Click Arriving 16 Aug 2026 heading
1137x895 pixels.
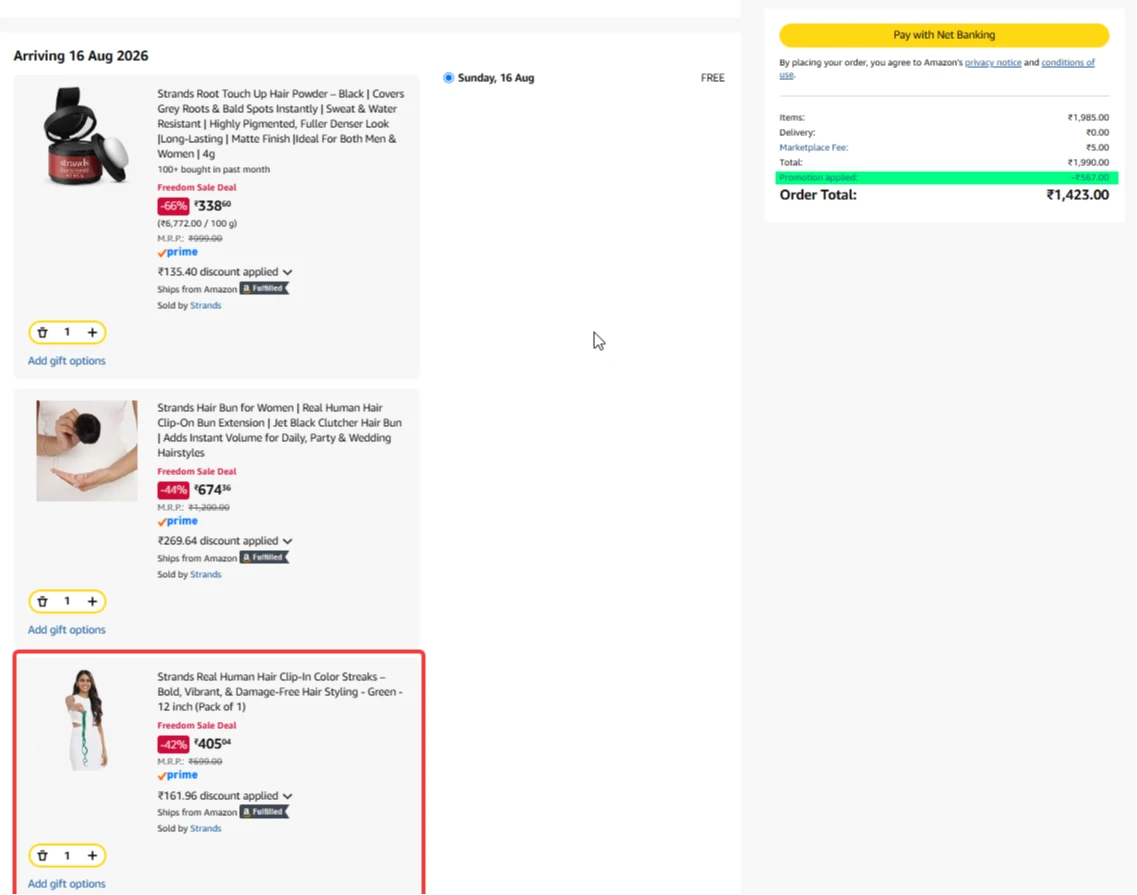pyautogui.click(x=80, y=56)
